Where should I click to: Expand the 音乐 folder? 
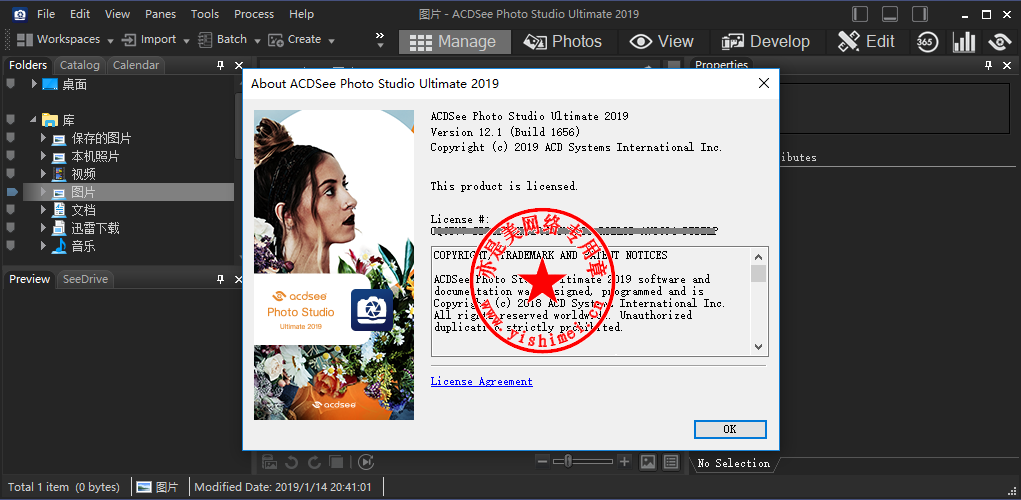click(x=43, y=246)
